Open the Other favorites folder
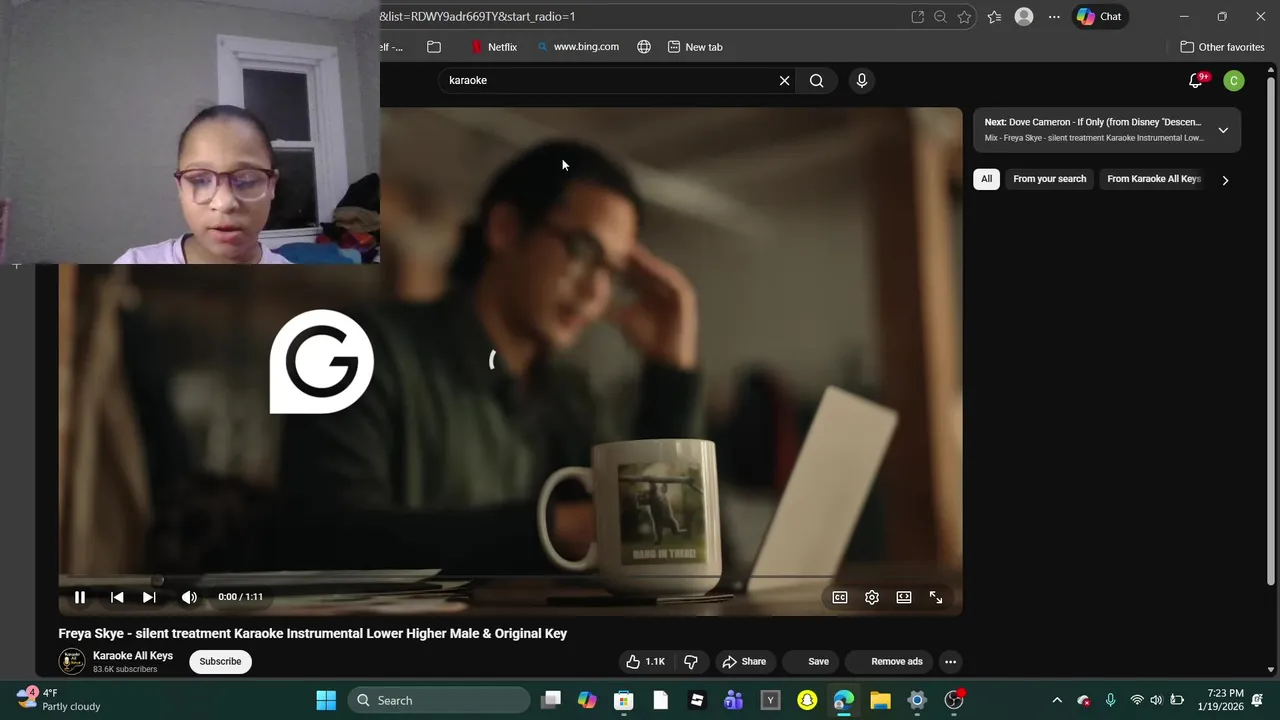This screenshot has height=720, width=1280. point(1222,47)
